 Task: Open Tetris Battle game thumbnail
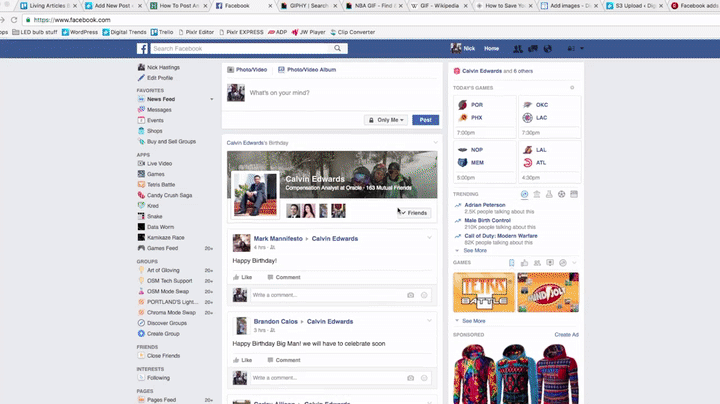[484, 292]
